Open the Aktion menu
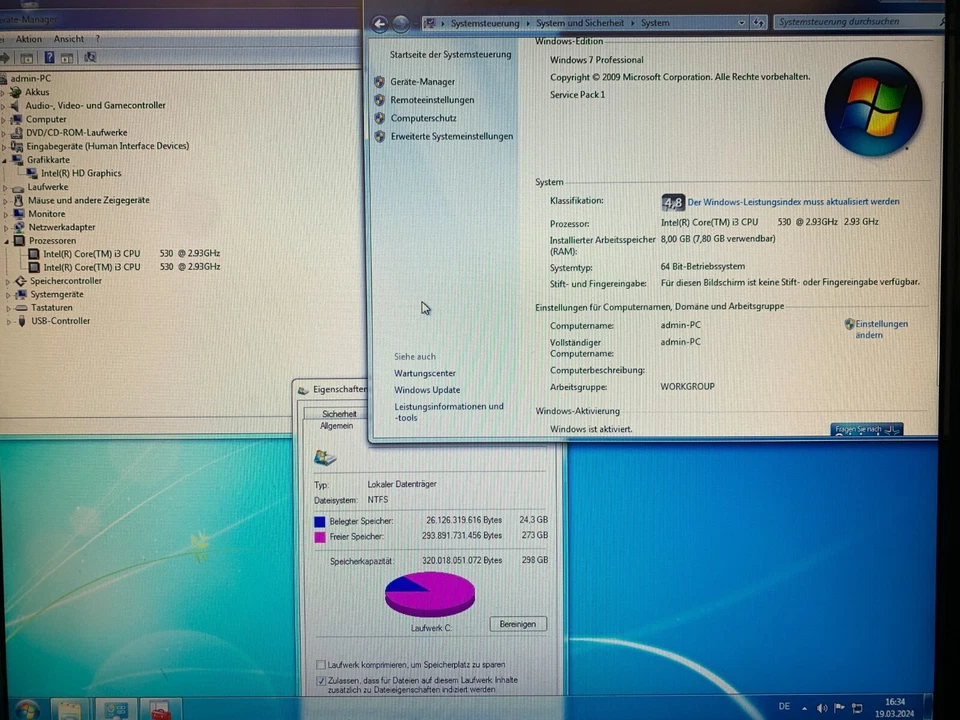This screenshot has height=720, width=960. [x=29, y=38]
